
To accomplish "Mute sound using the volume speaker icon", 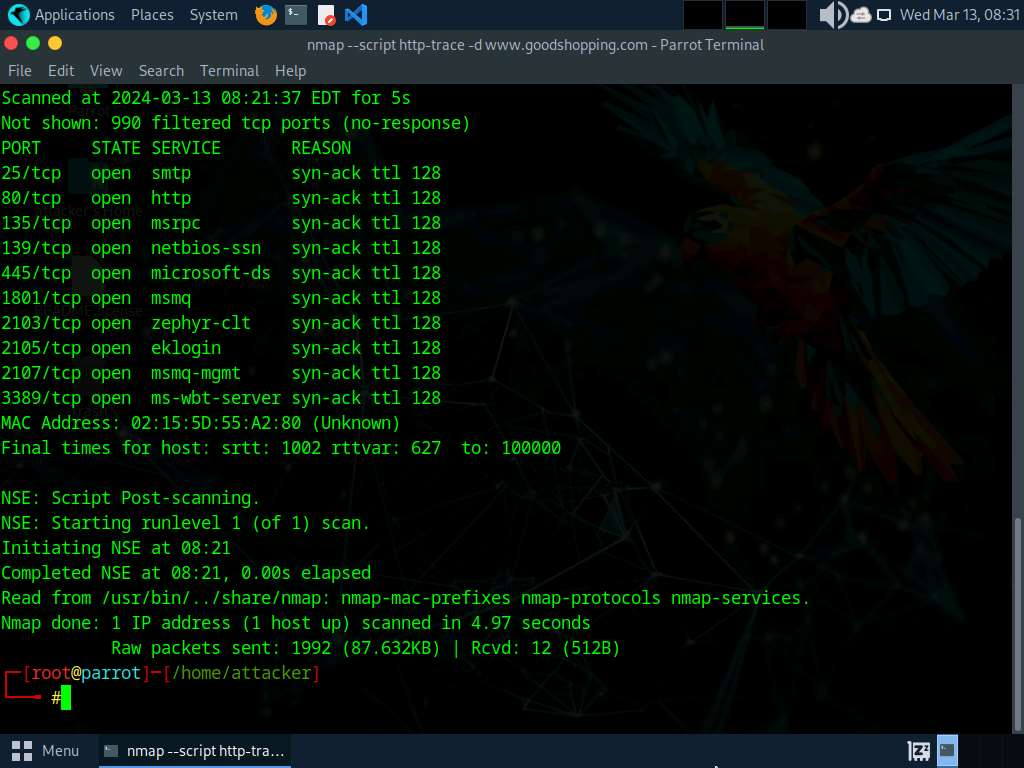I will click(831, 15).
